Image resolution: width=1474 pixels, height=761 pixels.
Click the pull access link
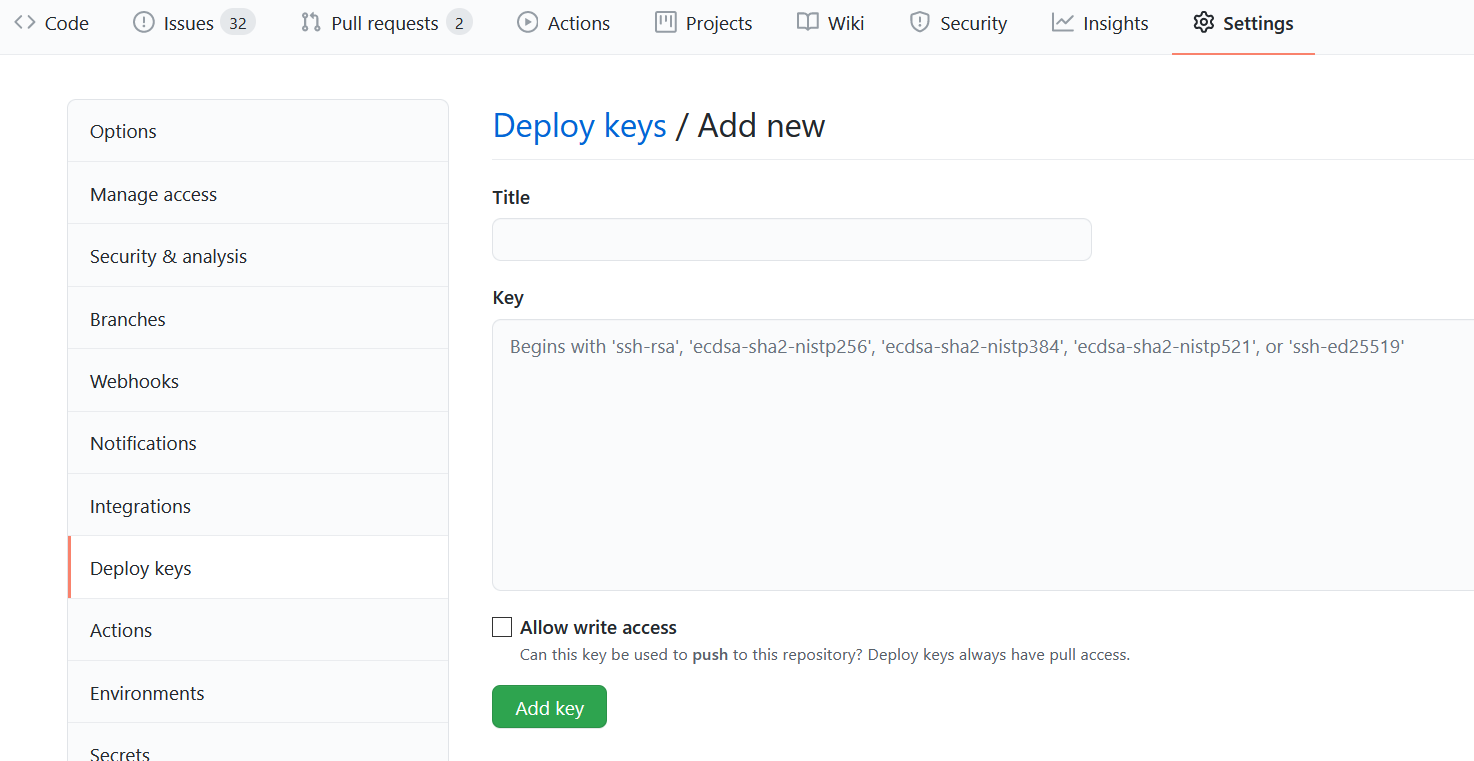point(1087,654)
